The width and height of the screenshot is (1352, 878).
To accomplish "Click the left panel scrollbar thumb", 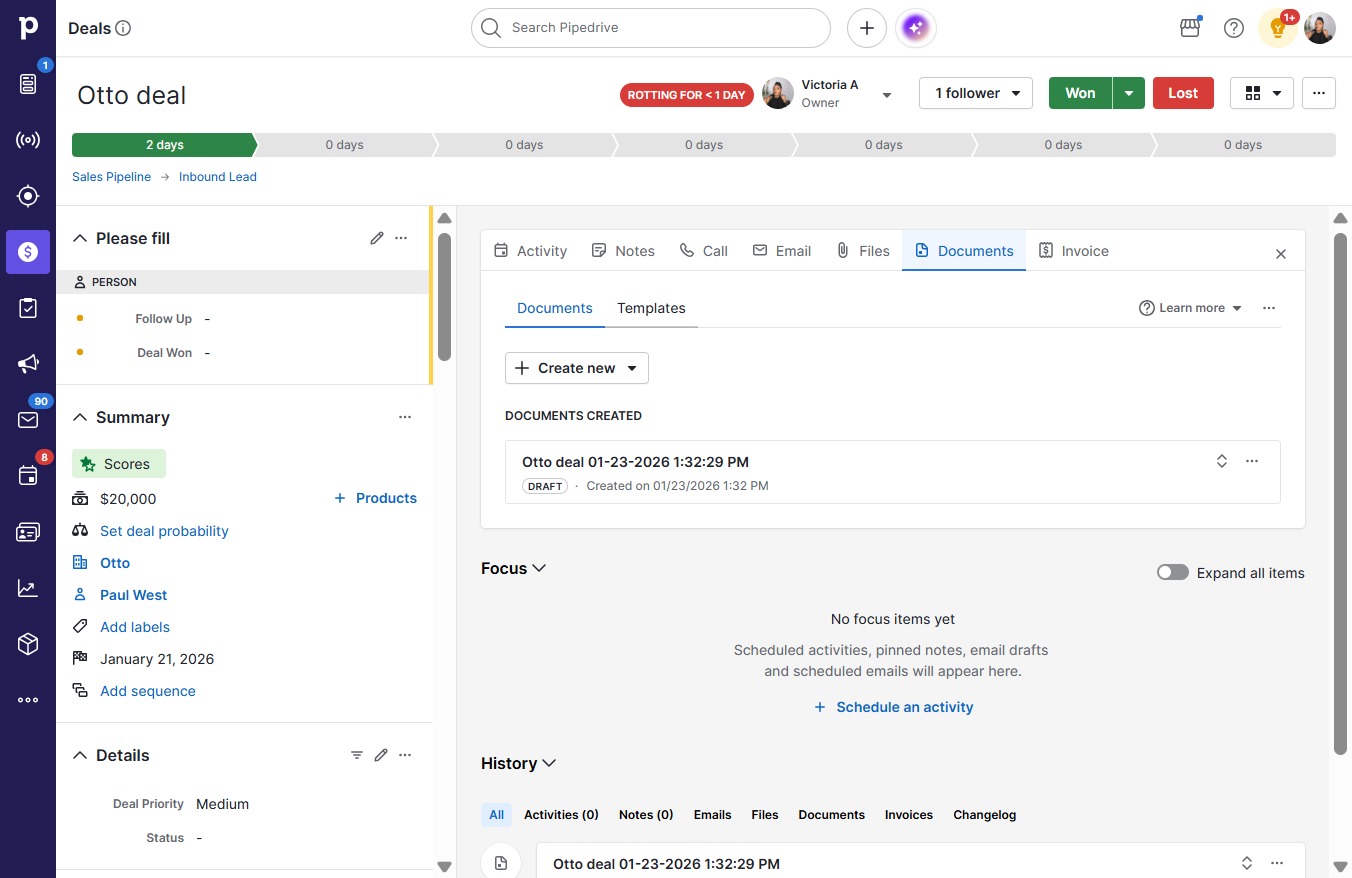I will [x=444, y=297].
